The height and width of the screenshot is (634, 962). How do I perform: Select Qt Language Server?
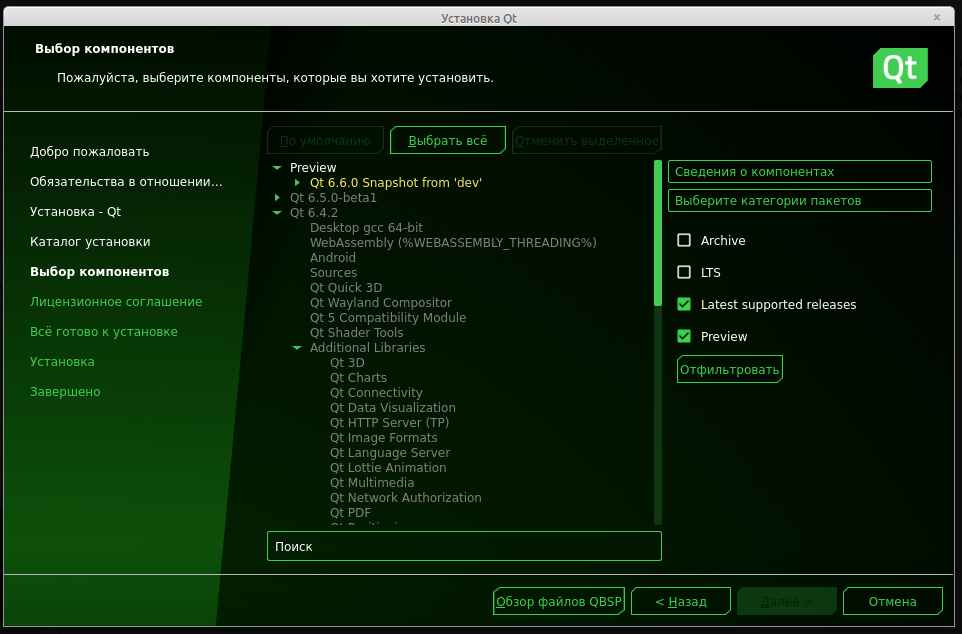[x=390, y=452]
